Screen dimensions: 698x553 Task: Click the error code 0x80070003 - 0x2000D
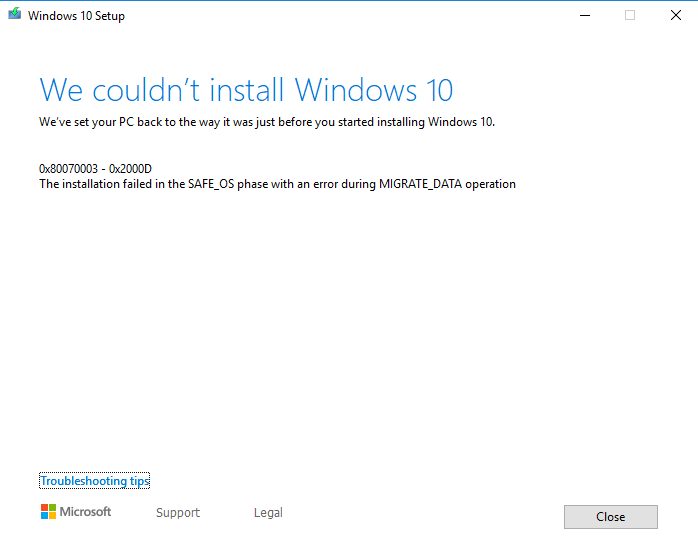click(x=95, y=169)
